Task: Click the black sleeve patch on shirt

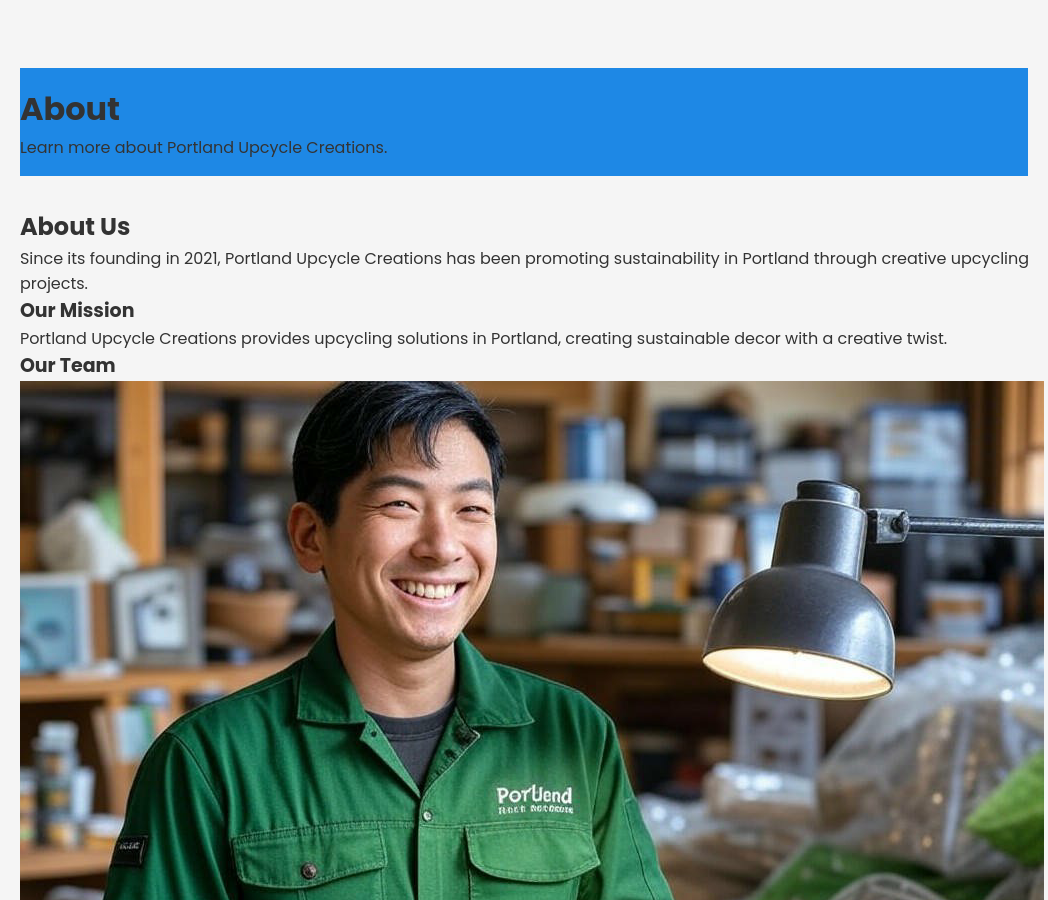Action: 129,849
